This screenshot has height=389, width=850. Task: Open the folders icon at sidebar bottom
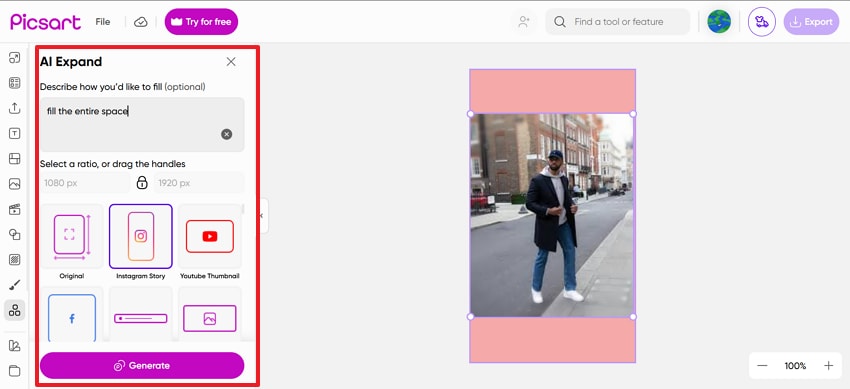tap(15, 371)
